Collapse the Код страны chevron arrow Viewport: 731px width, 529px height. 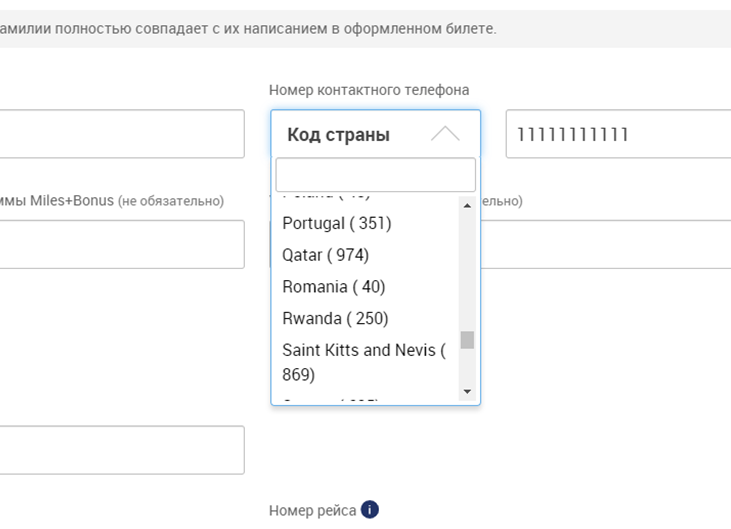[x=445, y=134]
